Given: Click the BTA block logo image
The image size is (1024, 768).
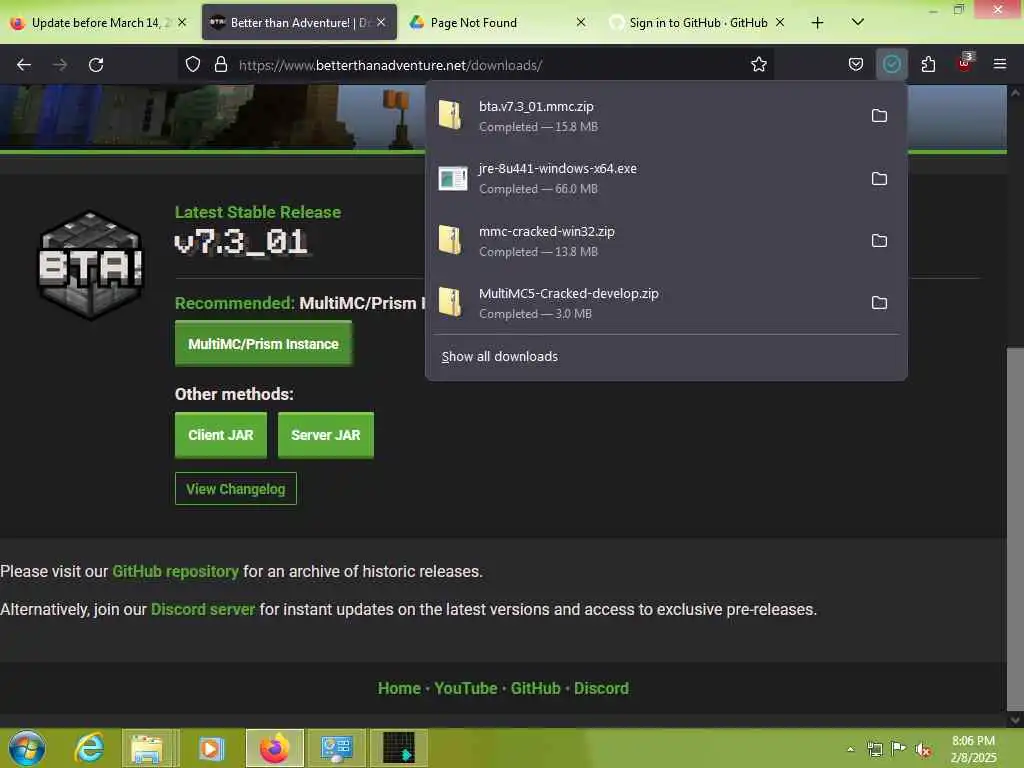Looking at the screenshot, I should 91,264.
